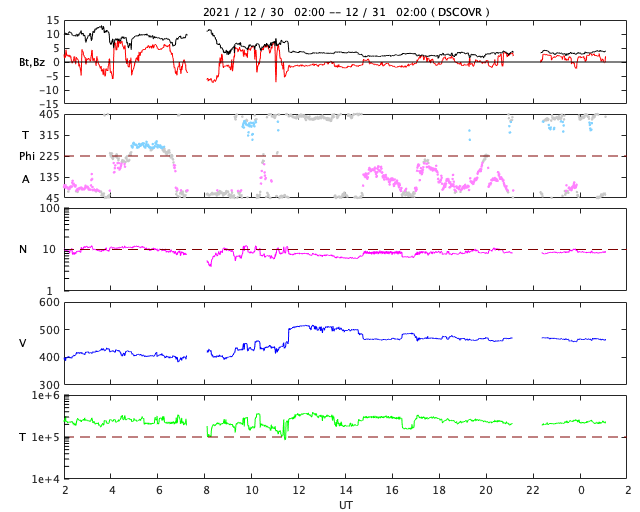Click the 'N' density panel label
640x512 pixels.
(23, 249)
